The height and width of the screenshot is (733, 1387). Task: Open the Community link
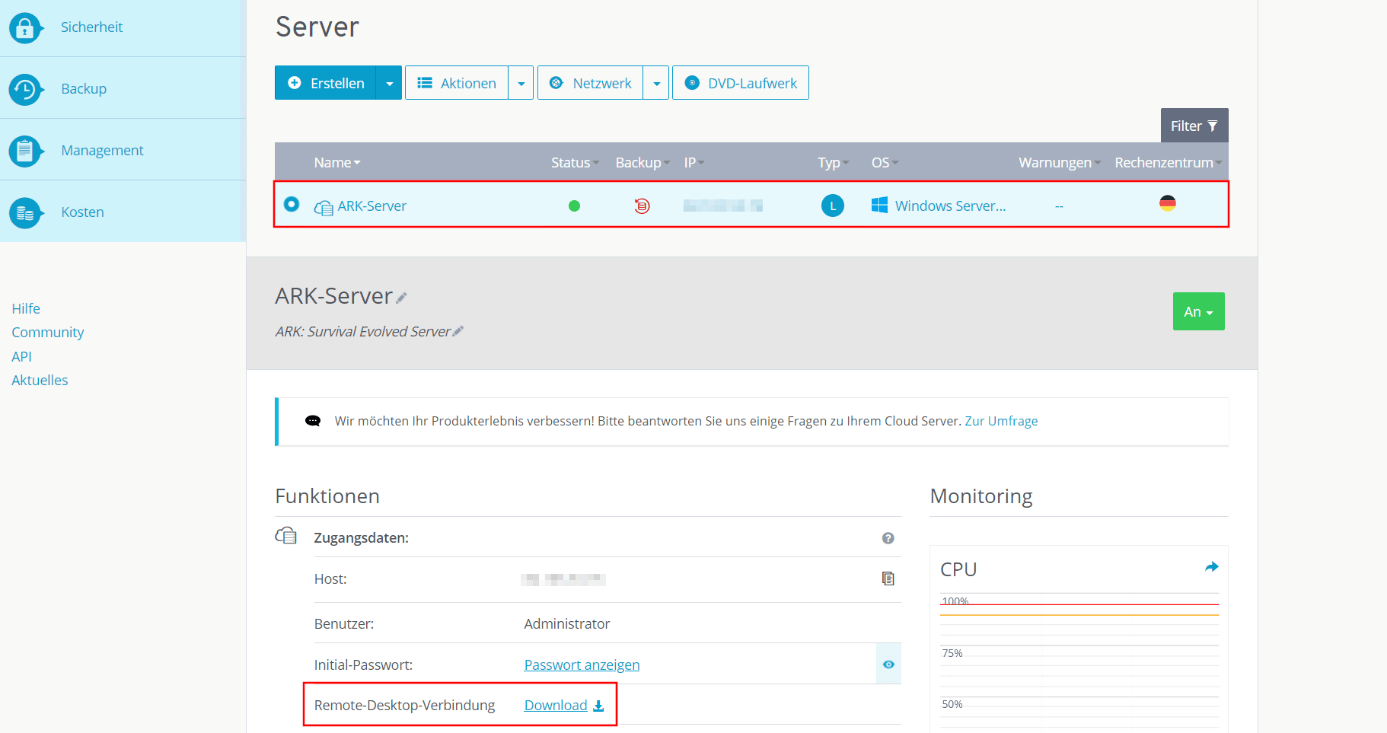click(48, 332)
